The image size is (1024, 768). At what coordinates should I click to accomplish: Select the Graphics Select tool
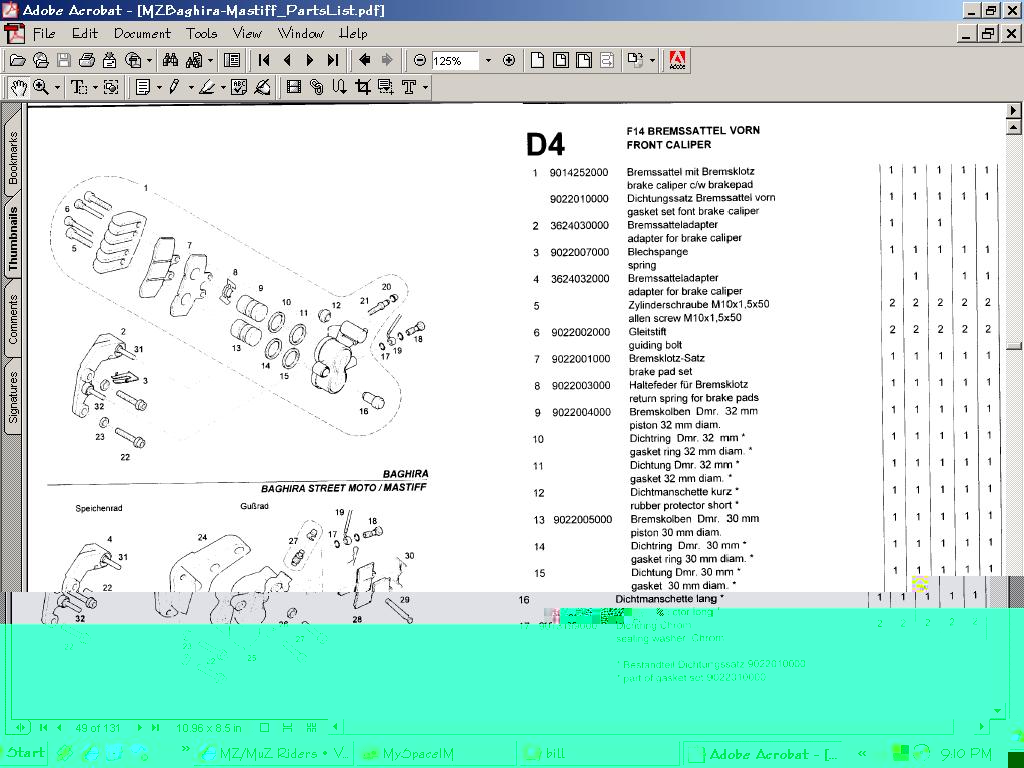112,87
